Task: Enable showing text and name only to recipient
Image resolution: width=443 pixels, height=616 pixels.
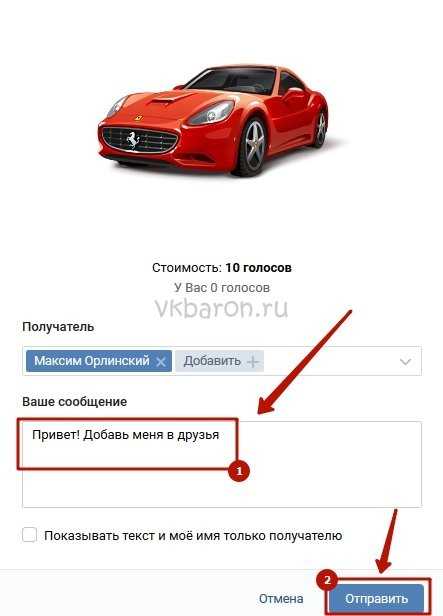Action: pyautogui.click(x=29, y=535)
